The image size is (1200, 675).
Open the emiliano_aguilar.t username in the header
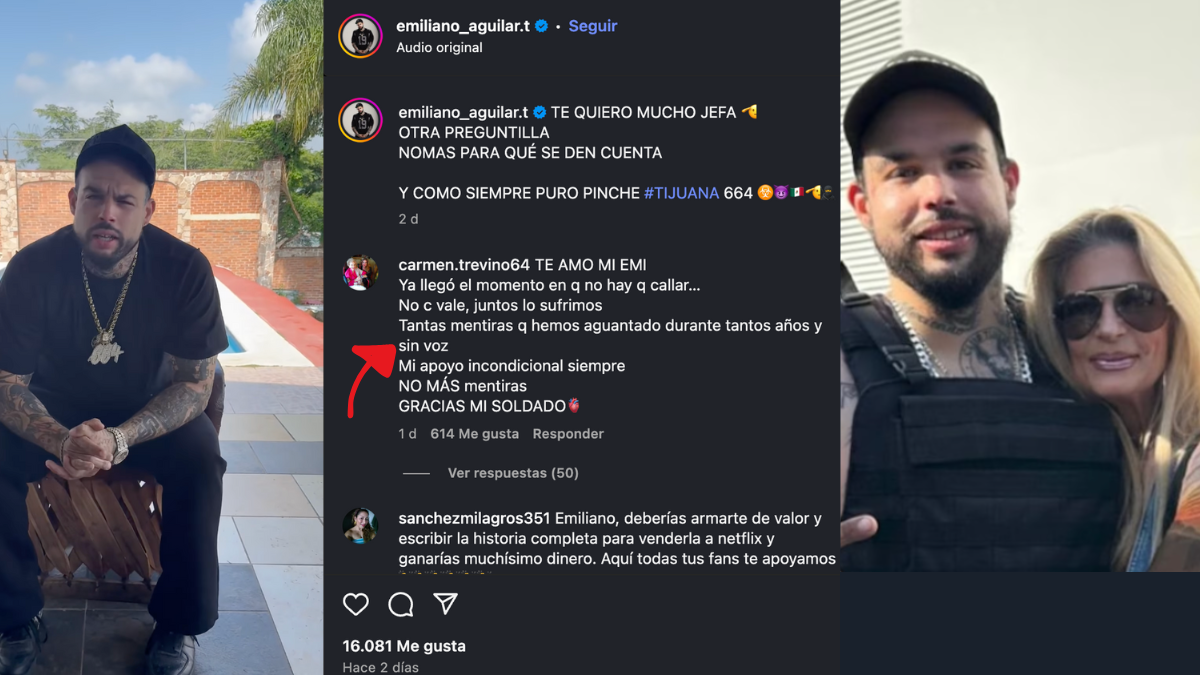463,27
